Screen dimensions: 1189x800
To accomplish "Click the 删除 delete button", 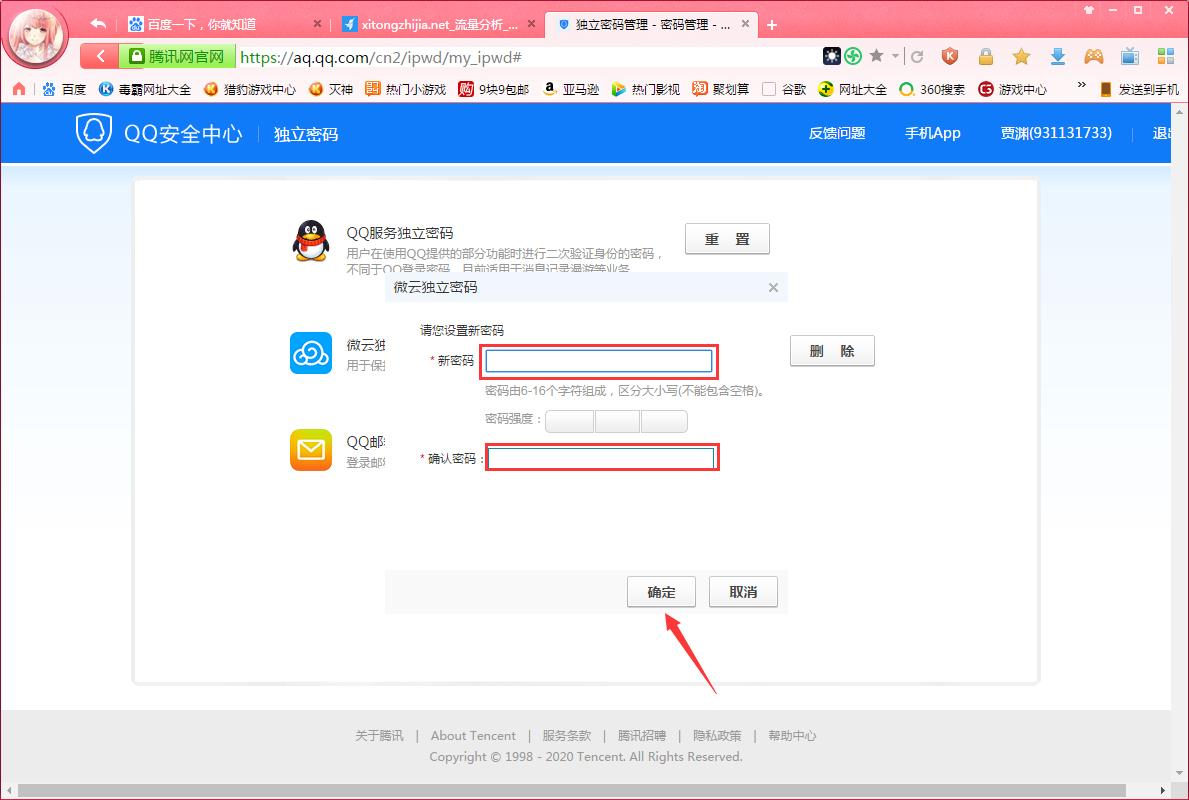I will 832,351.
